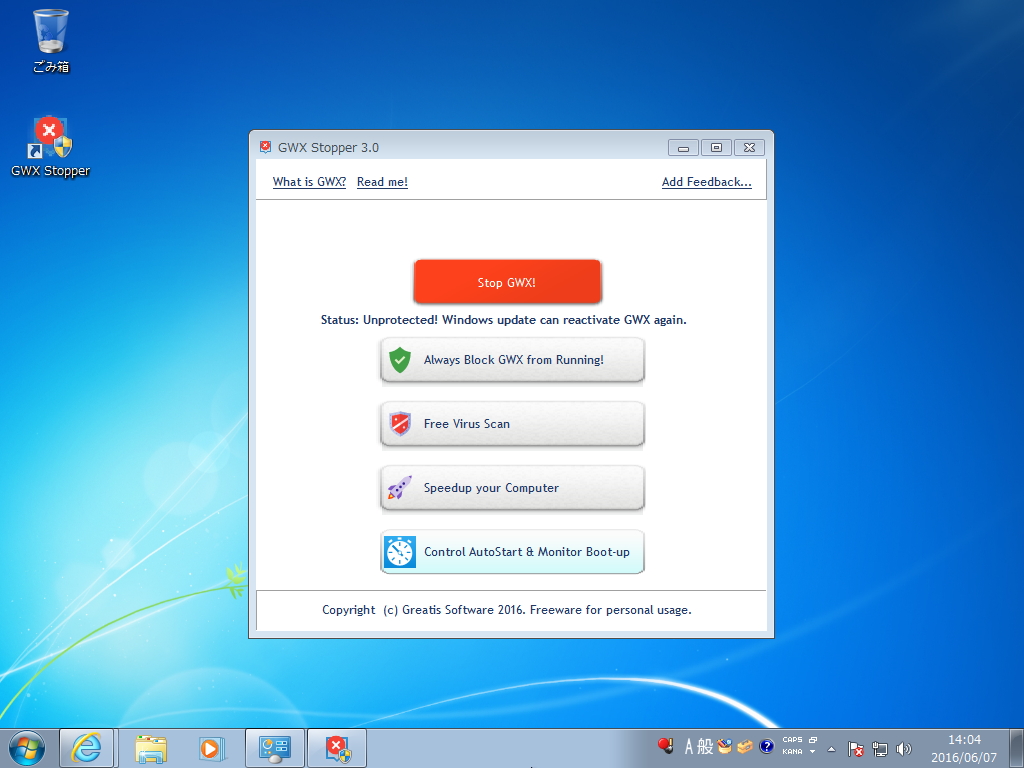Click green shield icon on Always Block button

click(x=400, y=360)
